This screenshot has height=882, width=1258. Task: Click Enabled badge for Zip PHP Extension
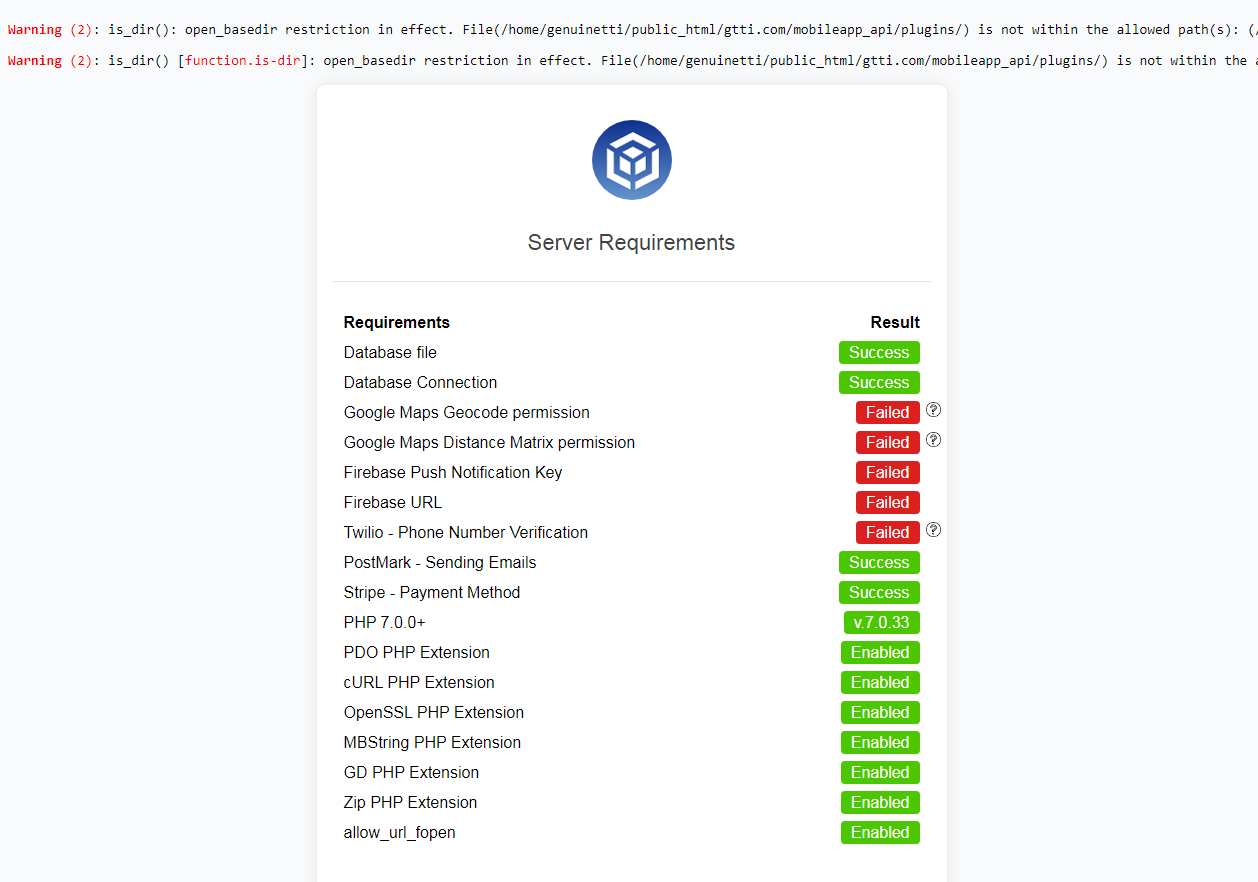(880, 802)
